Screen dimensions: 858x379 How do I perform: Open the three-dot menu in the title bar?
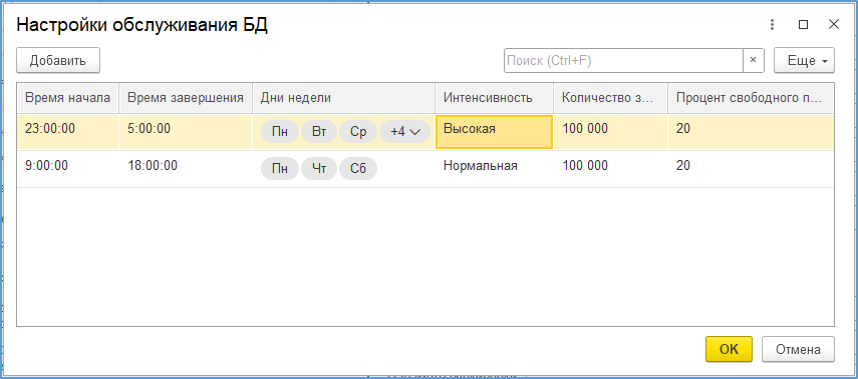point(772,25)
